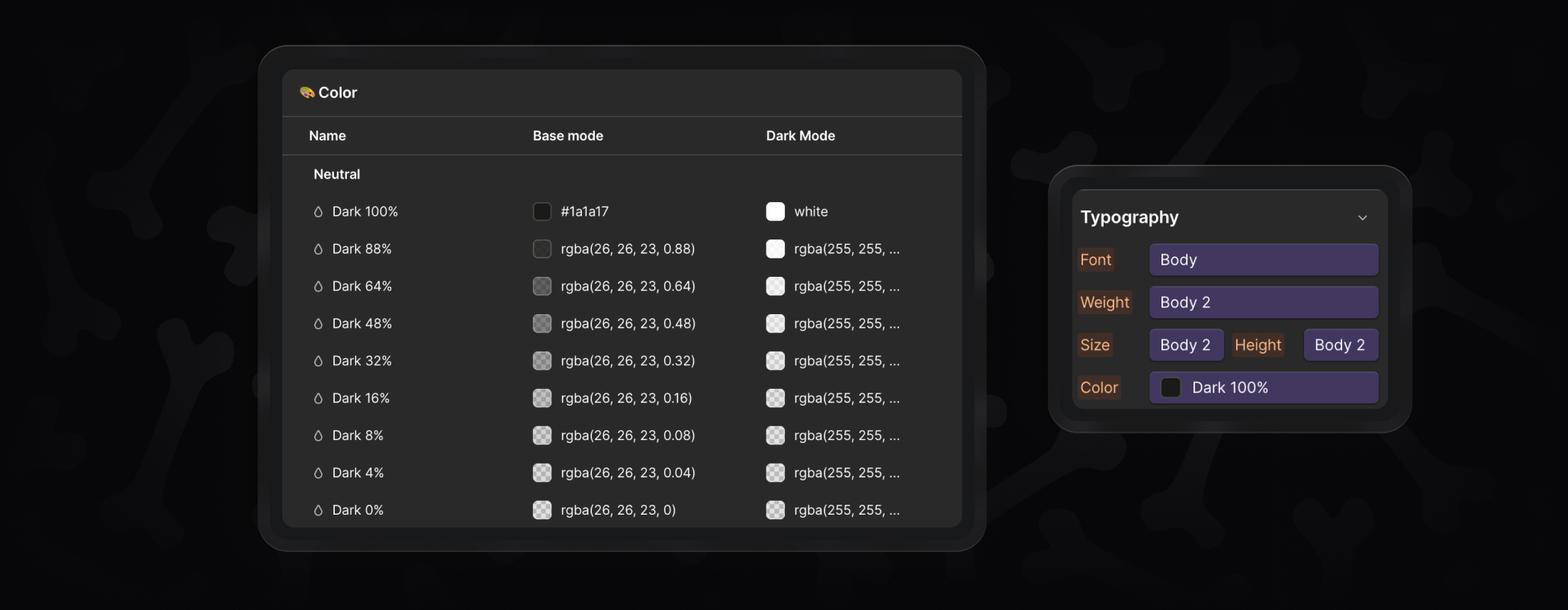Image resolution: width=1568 pixels, height=610 pixels.
Task: Select the droplet icon beside Dark 100%
Action: [318, 211]
